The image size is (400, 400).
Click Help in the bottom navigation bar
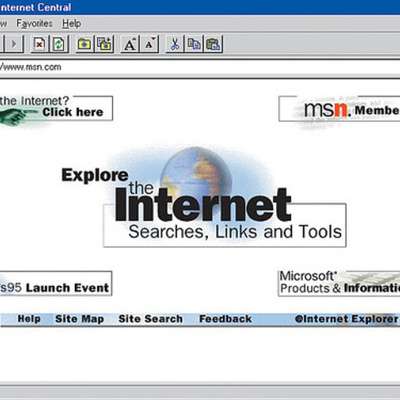pos(29,319)
